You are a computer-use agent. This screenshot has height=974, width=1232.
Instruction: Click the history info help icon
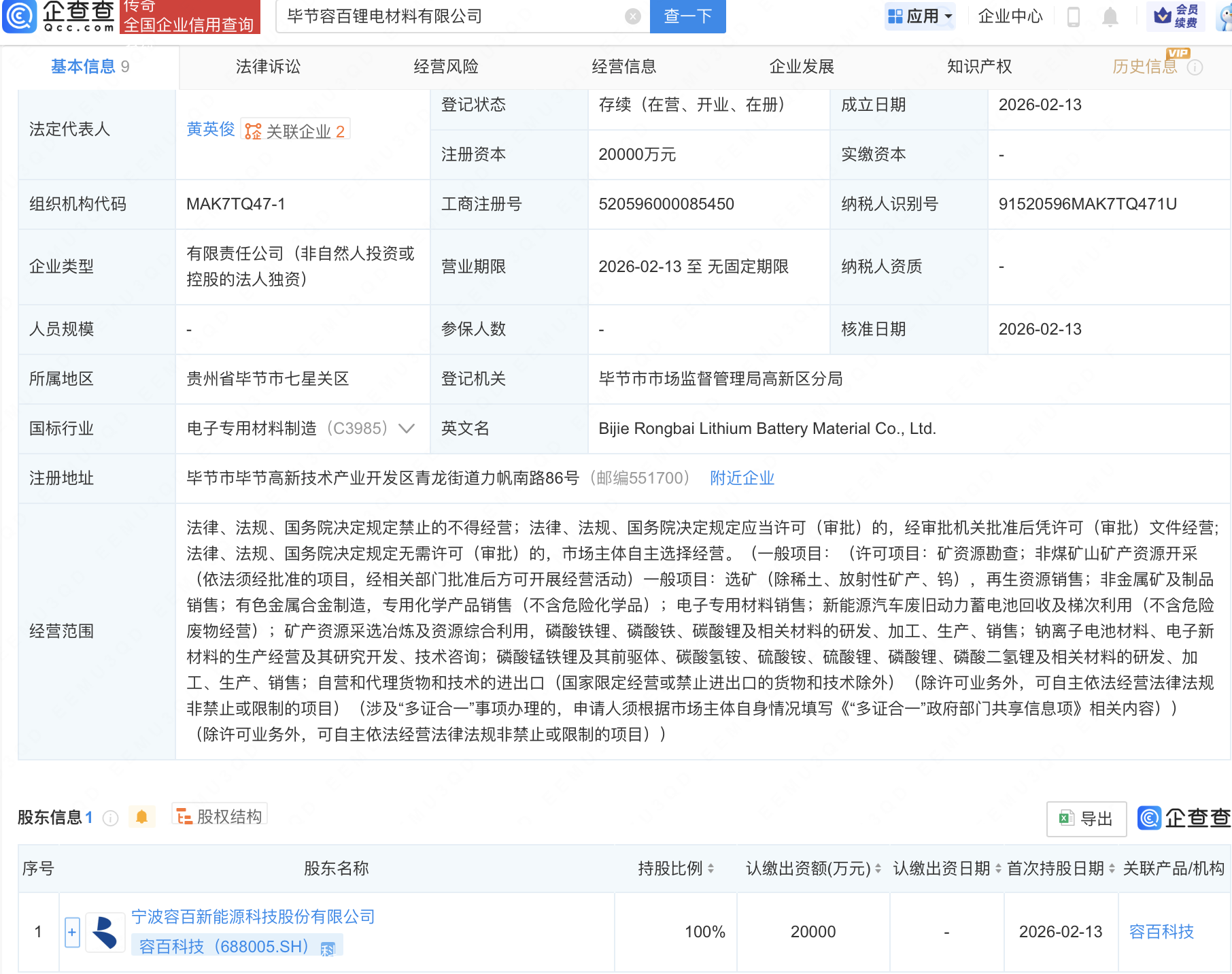1195,67
